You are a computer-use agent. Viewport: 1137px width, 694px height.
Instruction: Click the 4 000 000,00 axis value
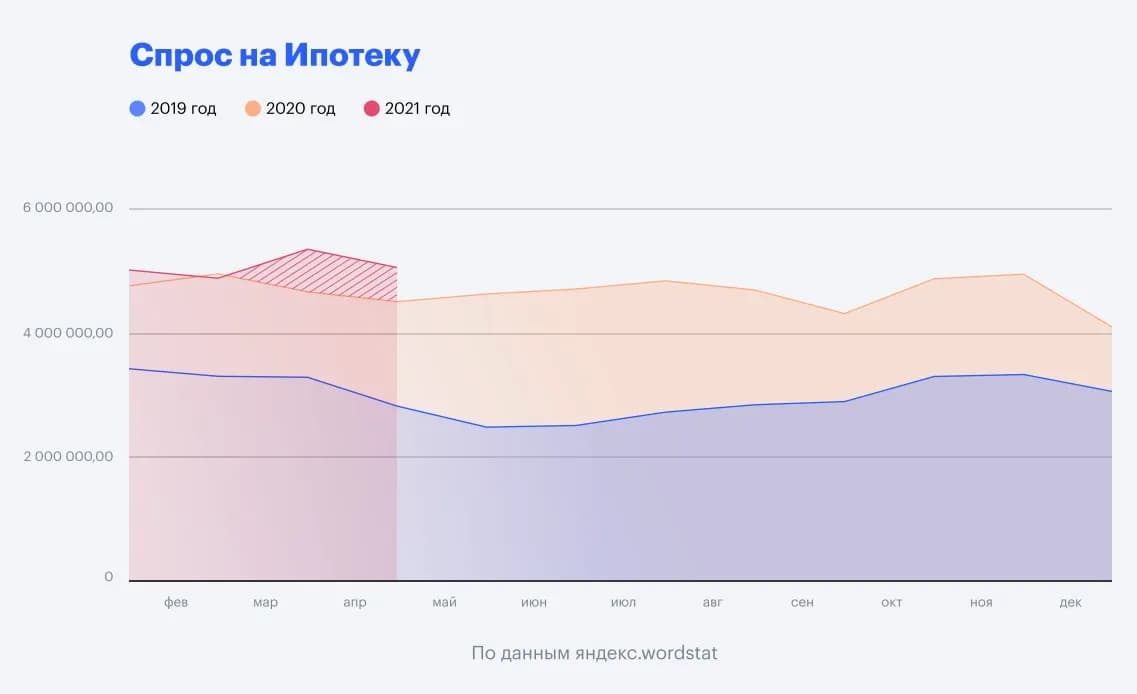(x=68, y=333)
